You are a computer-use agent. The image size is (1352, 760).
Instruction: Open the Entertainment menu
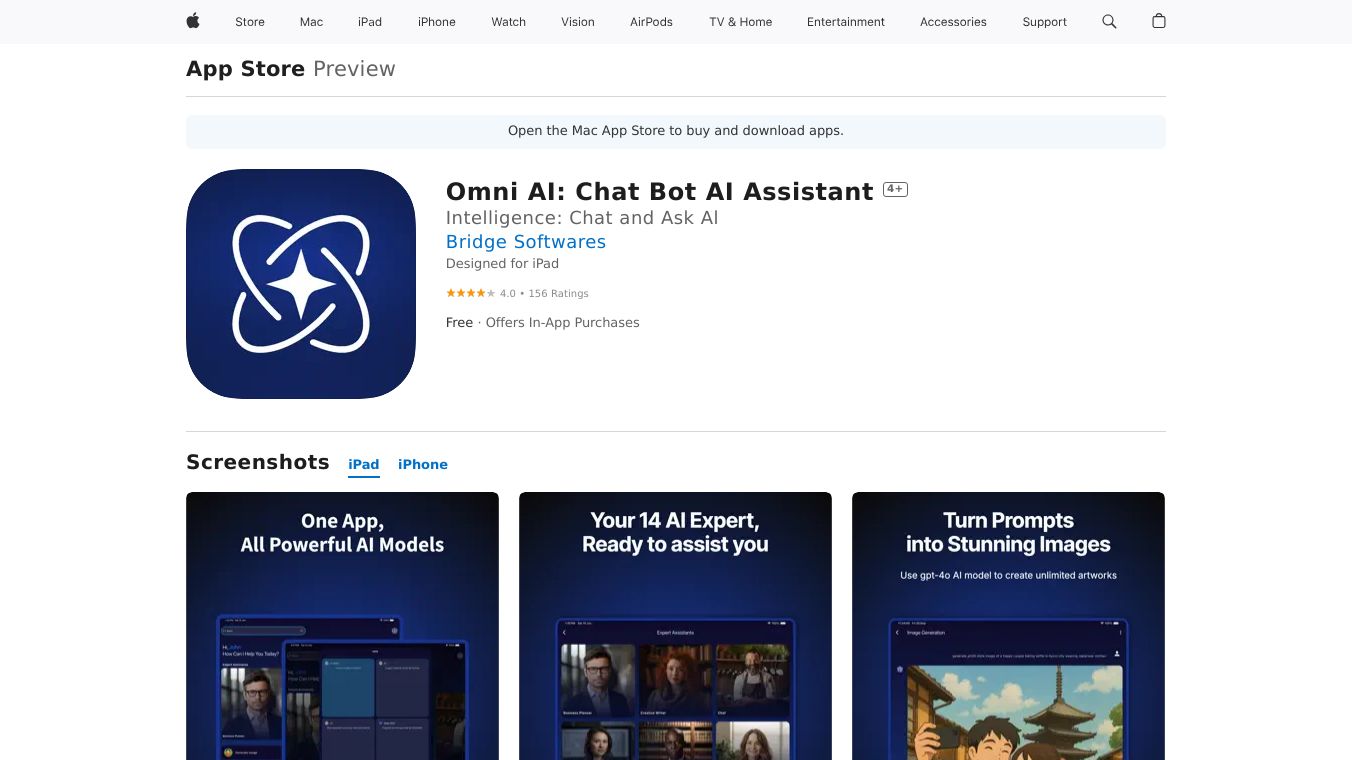(846, 22)
